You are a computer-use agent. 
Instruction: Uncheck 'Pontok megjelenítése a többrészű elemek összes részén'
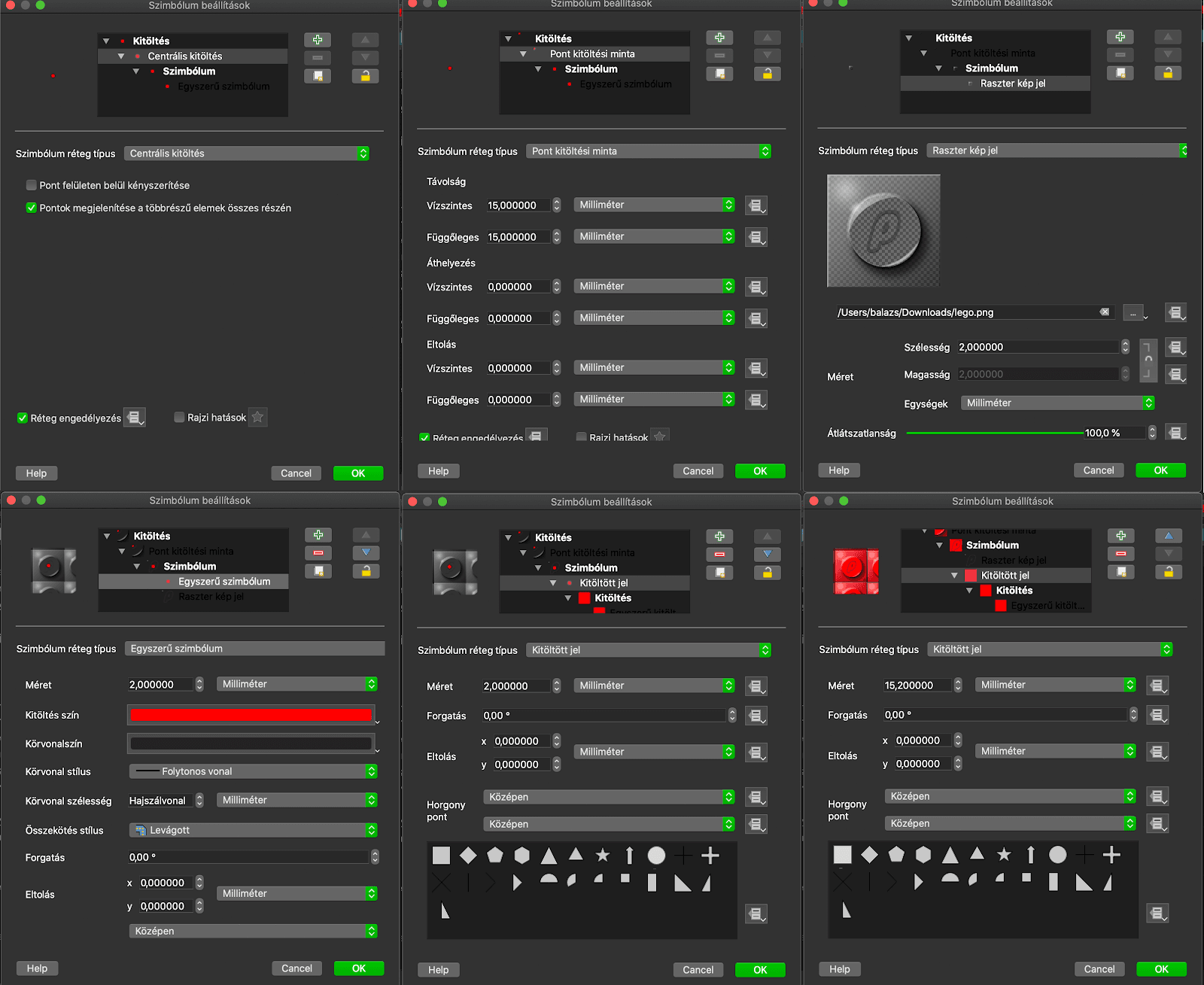click(32, 208)
